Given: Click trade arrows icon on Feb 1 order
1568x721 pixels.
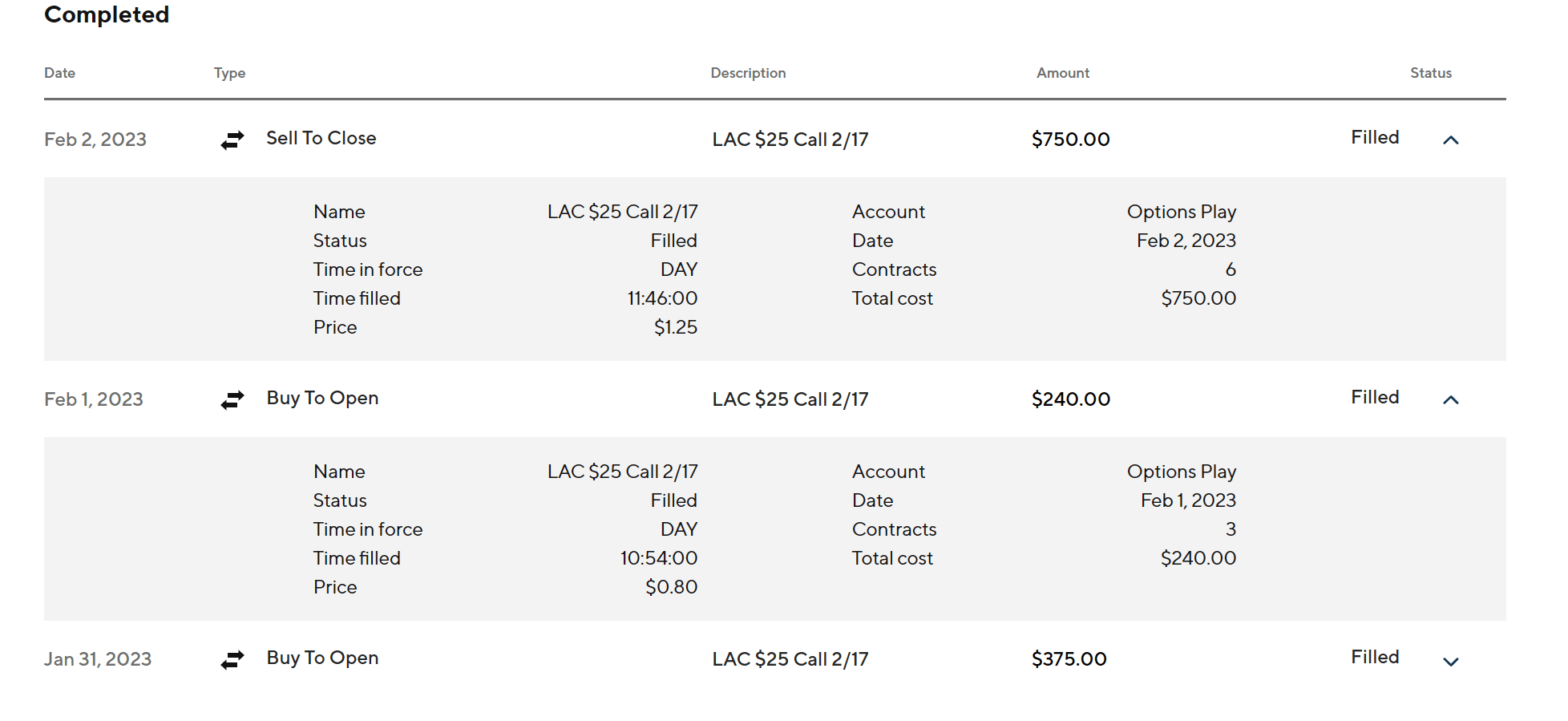Looking at the screenshot, I should tap(232, 400).
